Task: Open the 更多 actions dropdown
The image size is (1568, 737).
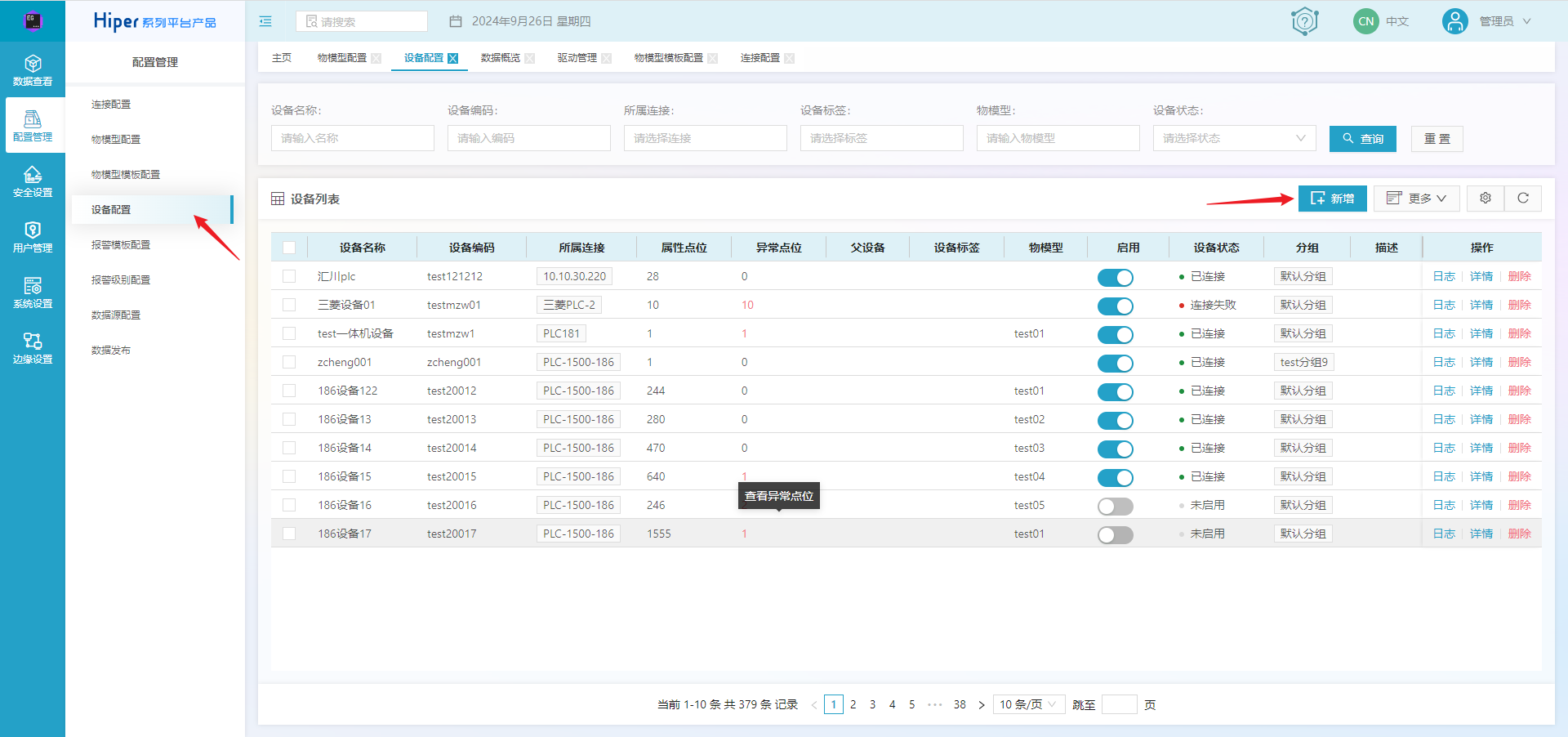Action: [x=1417, y=199]
